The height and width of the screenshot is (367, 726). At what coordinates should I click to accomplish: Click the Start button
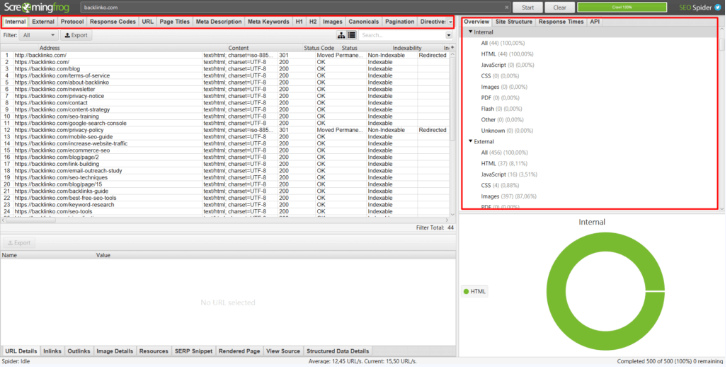pyautogui.click(x=527, y=7)
